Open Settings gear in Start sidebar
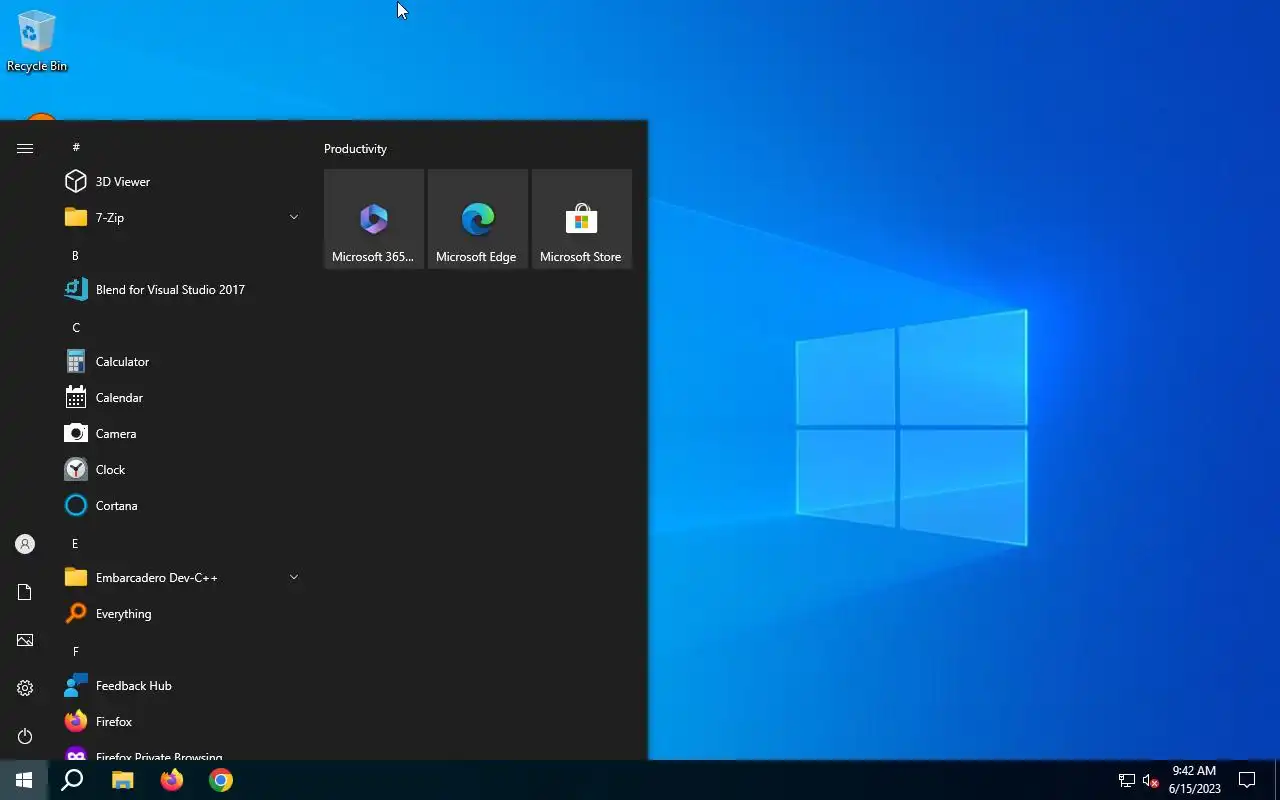Screen dimensions: 1280x800 tap(25, 688)
